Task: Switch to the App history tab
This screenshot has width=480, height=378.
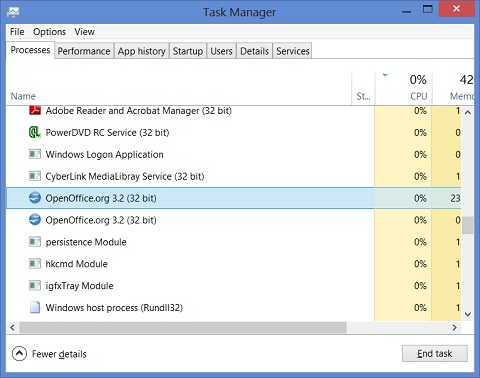Action: click(142, 51)
